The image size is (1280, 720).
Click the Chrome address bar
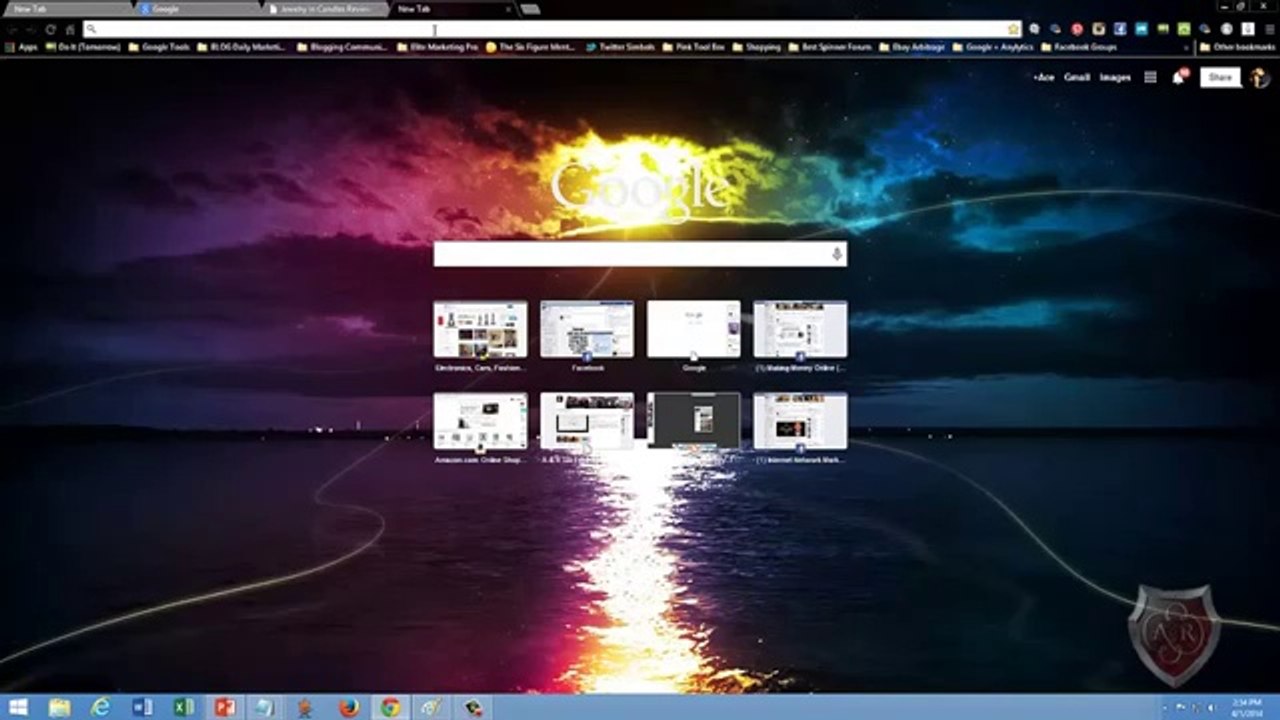pyautogui.click(x=552, y=30)
